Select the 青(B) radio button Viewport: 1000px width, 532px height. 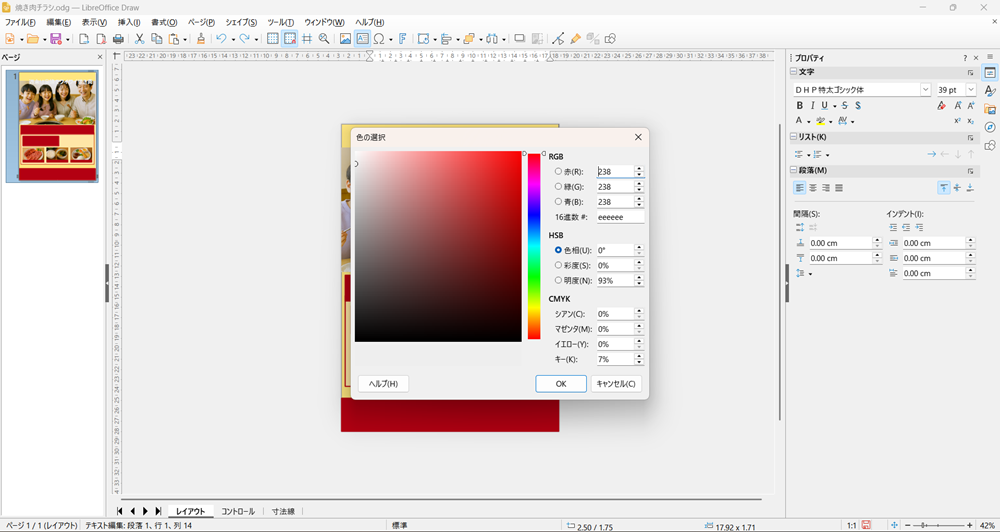click(x=558, y=202)
